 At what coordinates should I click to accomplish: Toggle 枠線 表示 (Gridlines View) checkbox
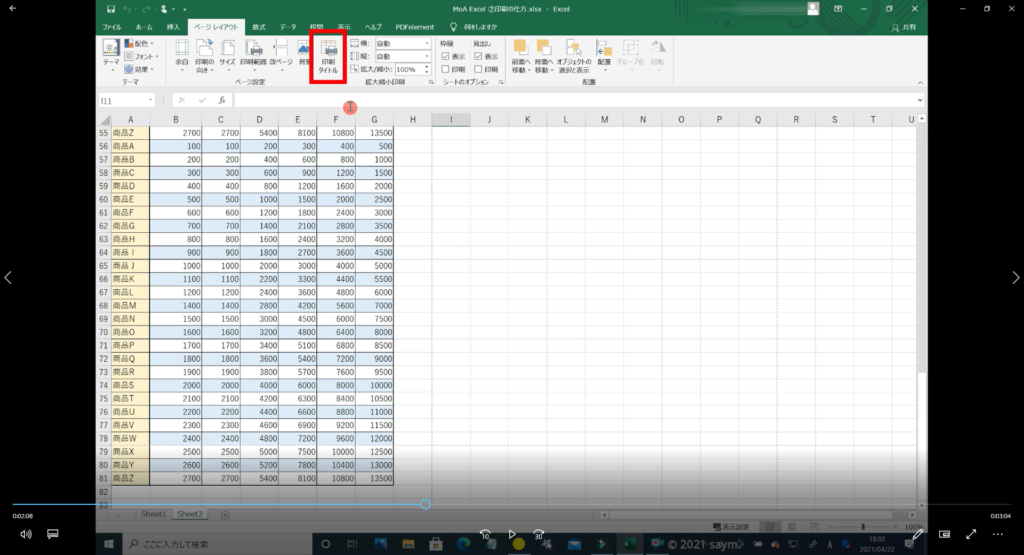446,57
